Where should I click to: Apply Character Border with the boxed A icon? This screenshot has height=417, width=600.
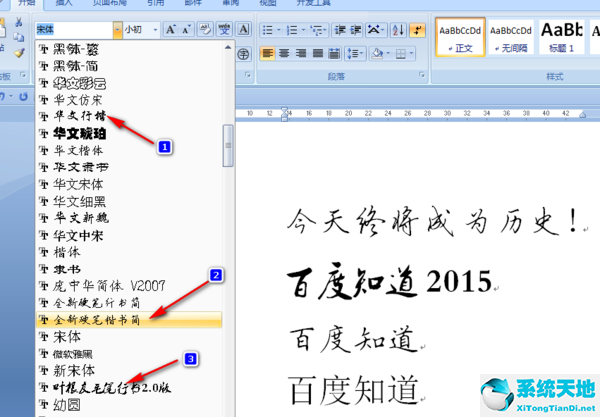[x=243, y=29]
